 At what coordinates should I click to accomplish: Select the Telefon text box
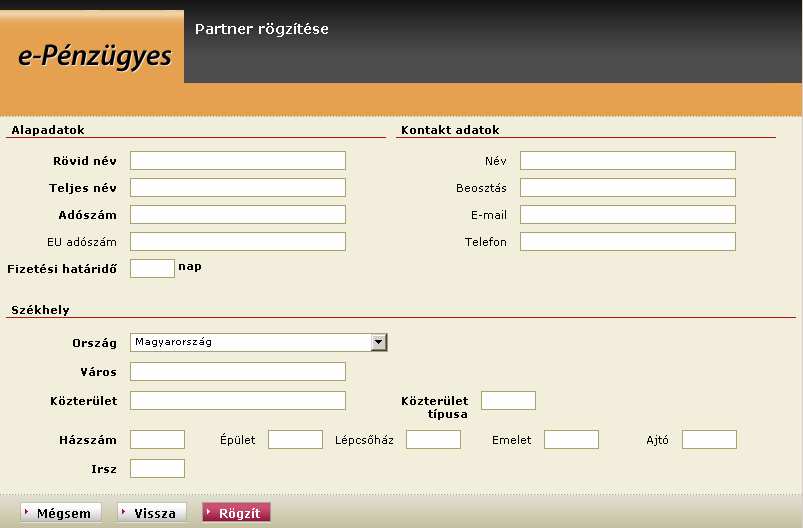(x=628, y=242)
